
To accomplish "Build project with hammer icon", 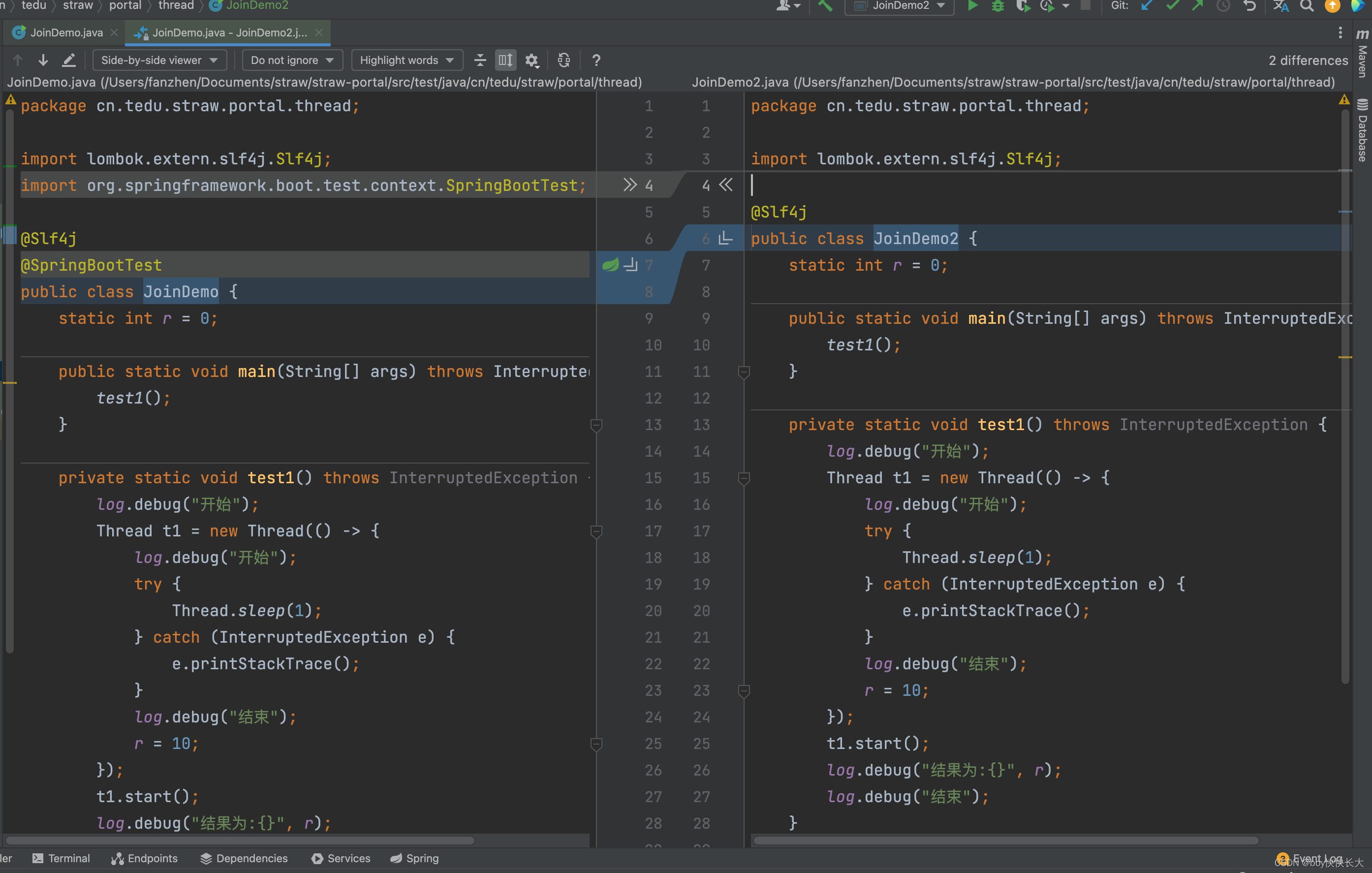I will click(825, 6).
